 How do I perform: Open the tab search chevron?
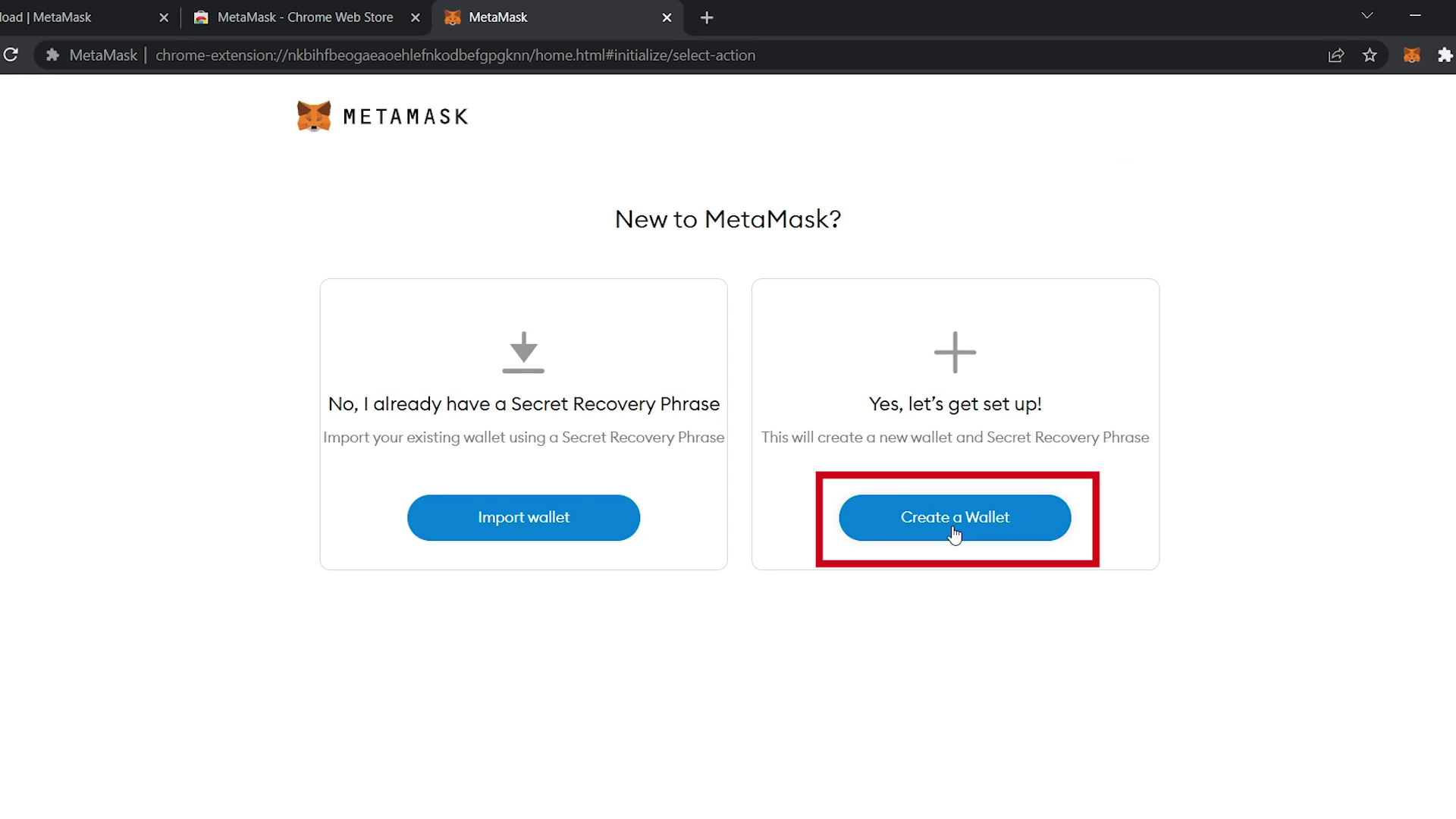pos(1367,15)
